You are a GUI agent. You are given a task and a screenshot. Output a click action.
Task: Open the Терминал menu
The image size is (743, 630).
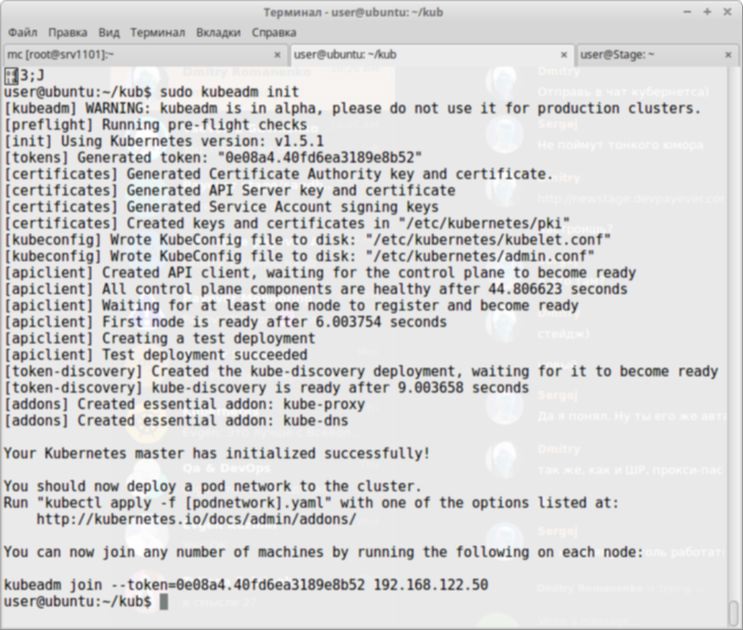click(157, 32)
